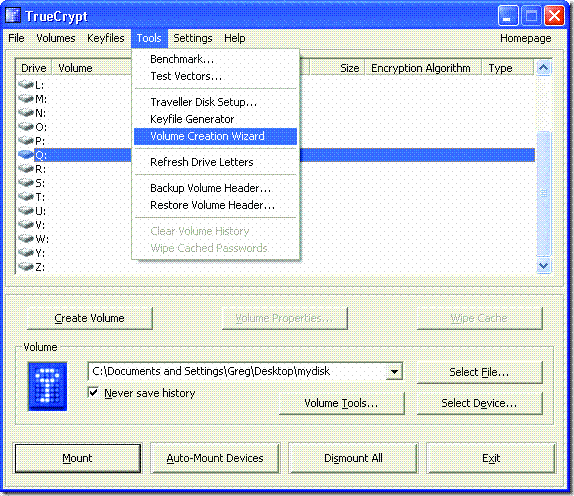This screenshot has width=574, height=496.
Task: Click drive list scrollbar up arrow
Action: 544,68
